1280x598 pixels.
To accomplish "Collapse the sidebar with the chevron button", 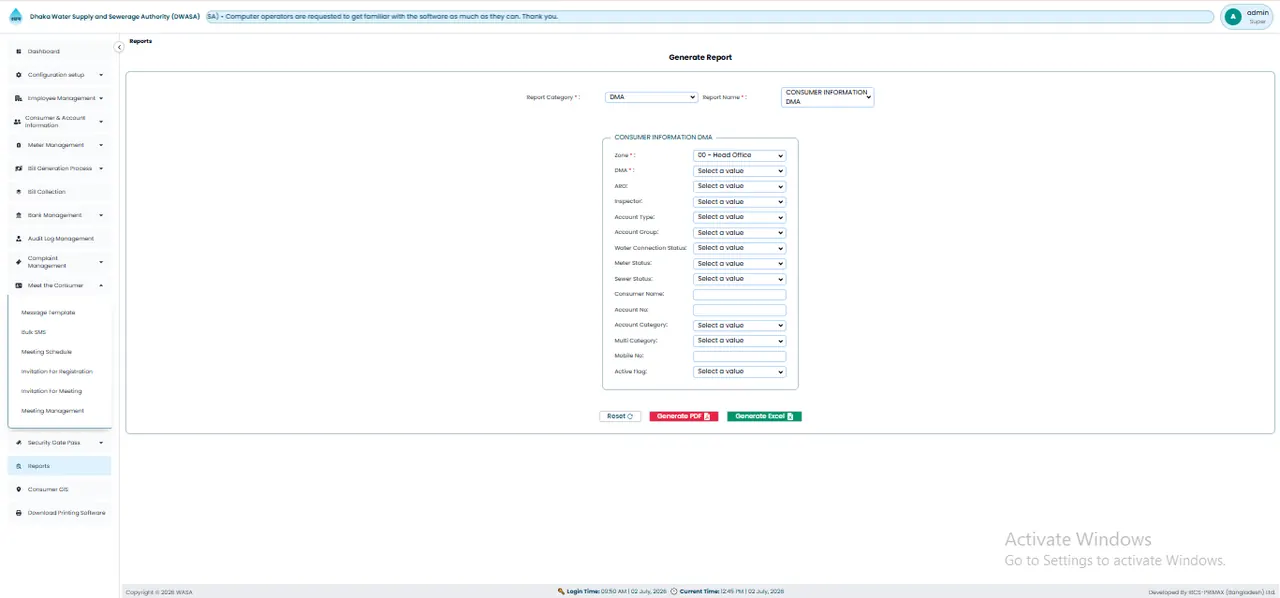I will pos(119,47).
